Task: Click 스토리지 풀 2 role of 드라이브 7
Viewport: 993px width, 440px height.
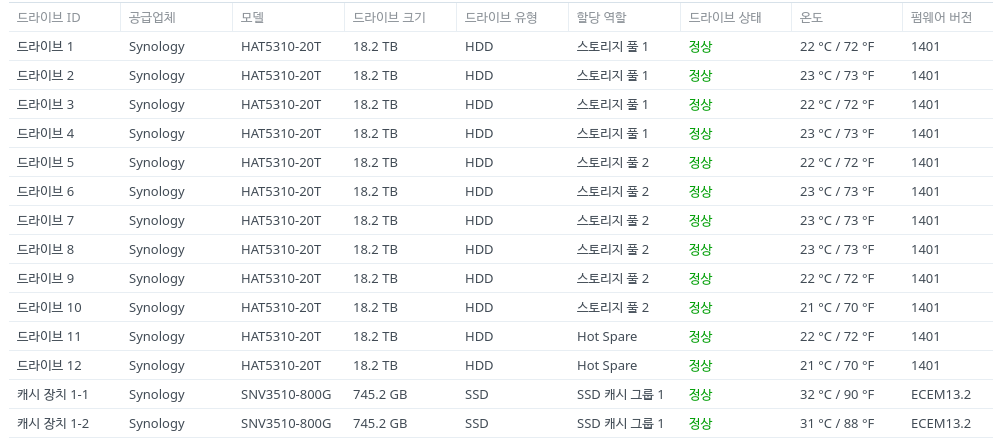Action: [612, 220]
